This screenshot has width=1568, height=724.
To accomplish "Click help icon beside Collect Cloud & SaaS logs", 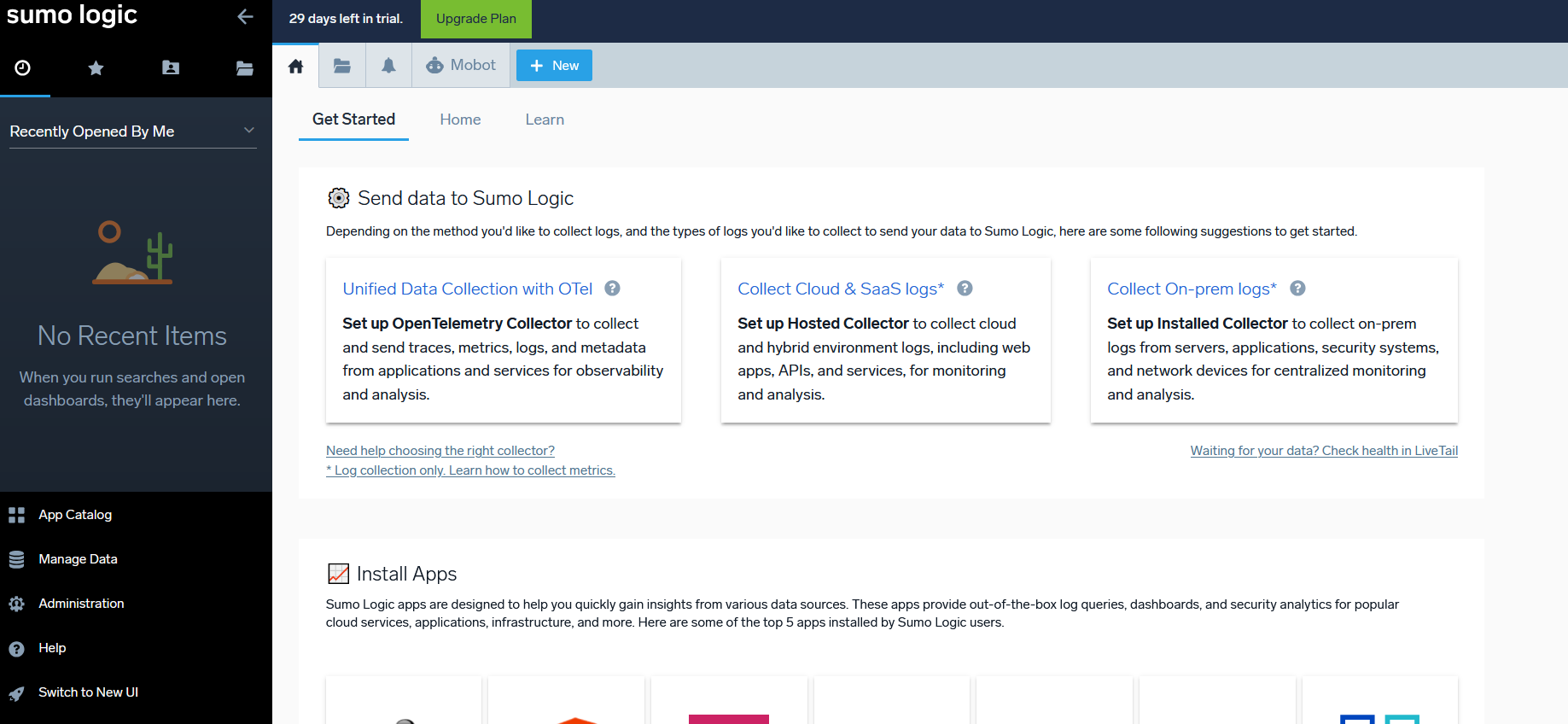I will pyautogui.click(x=965, y=289).
